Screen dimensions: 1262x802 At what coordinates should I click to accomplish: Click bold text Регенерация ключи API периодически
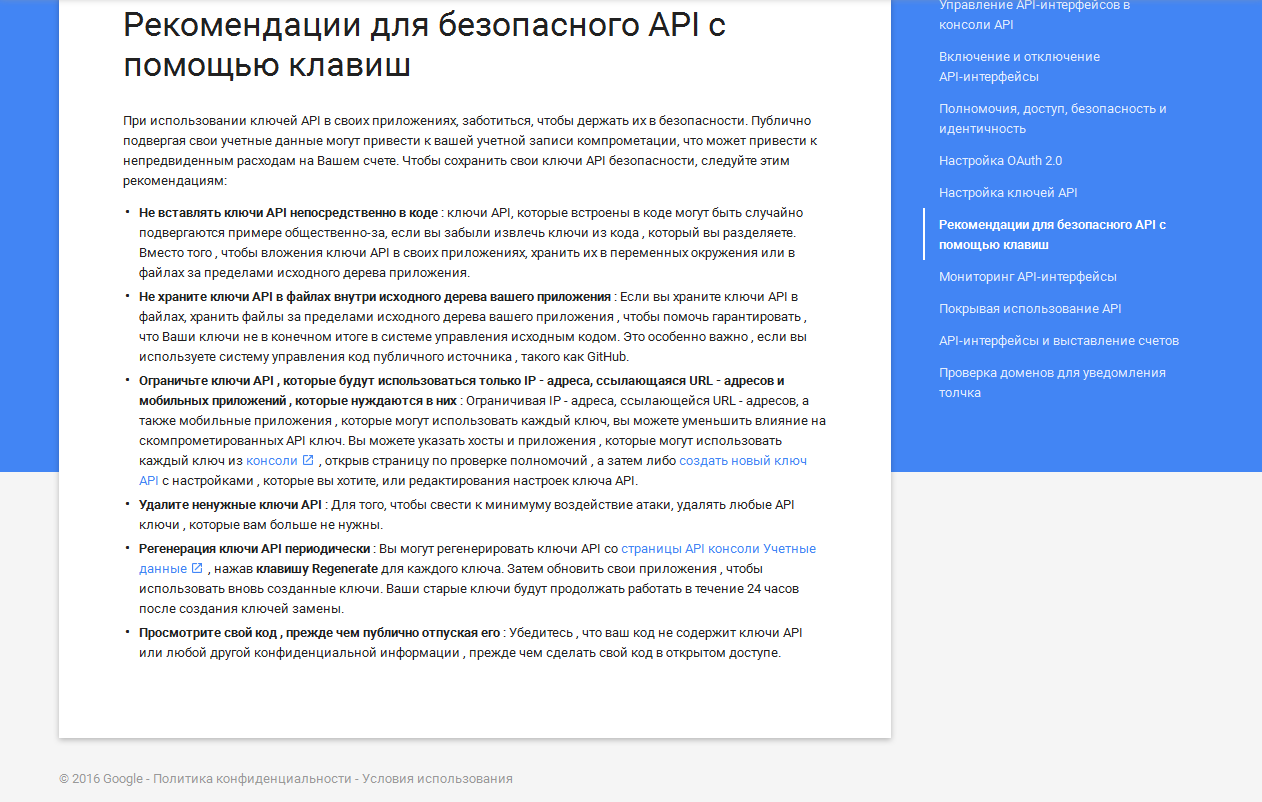click(x=255, y=549)
